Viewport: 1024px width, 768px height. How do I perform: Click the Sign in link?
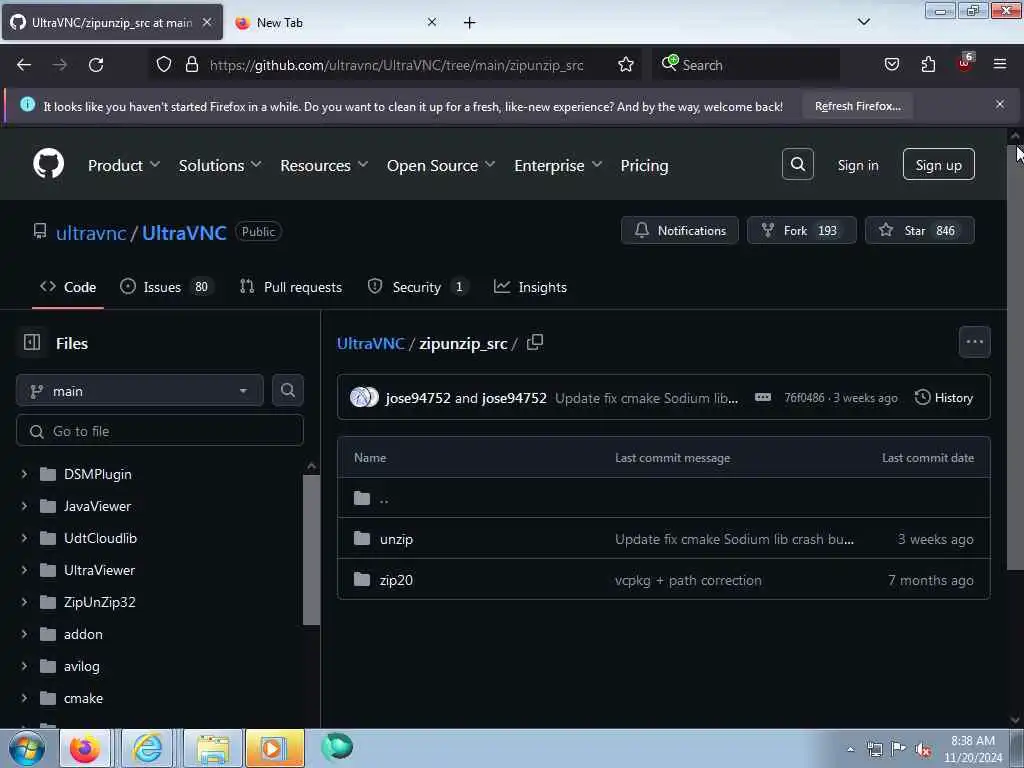[857, 165]
